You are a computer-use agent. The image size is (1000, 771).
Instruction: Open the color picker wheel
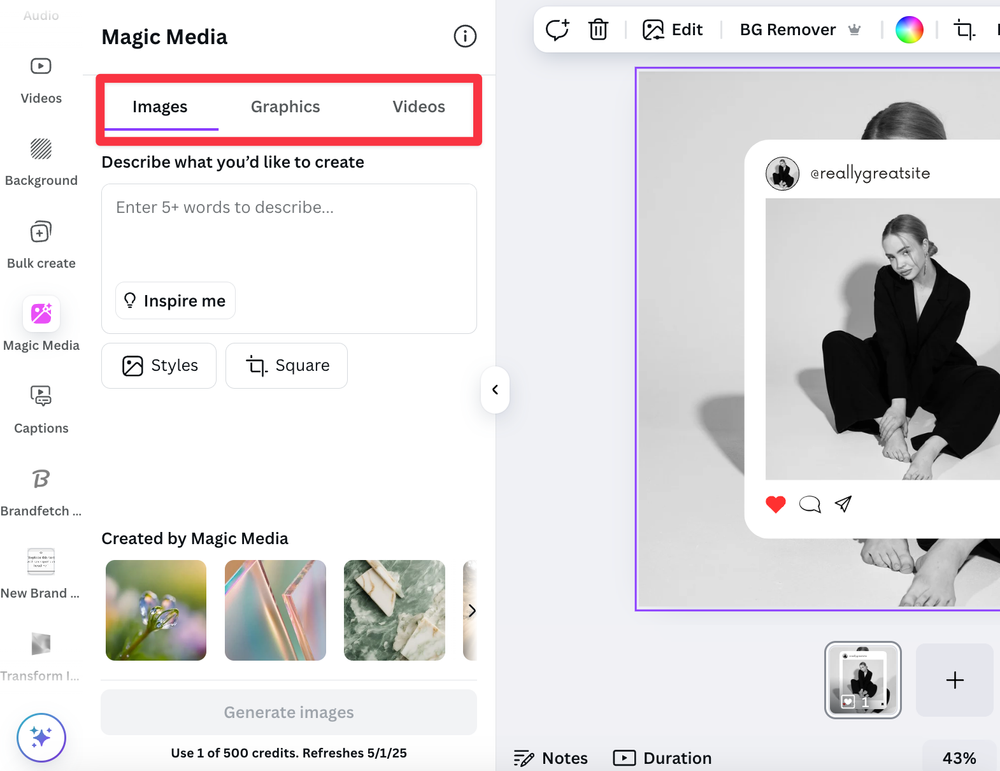909,29
